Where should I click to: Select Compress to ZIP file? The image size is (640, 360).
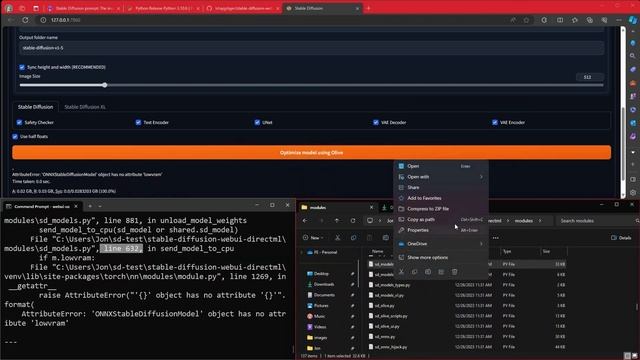click(441, 209)
